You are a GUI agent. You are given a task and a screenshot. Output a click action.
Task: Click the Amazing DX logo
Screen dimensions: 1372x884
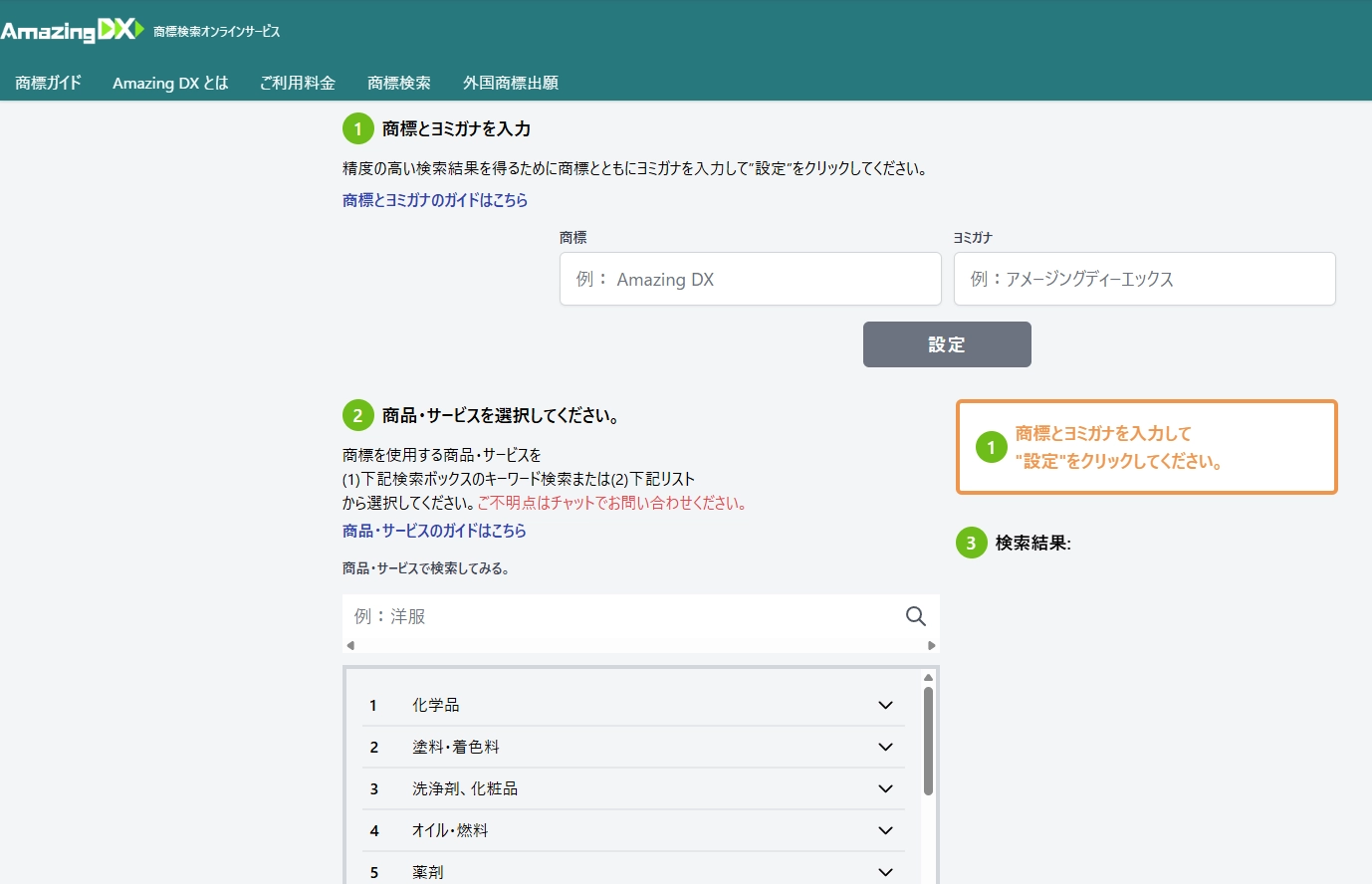pyautogui.click(x=73, y=31)
